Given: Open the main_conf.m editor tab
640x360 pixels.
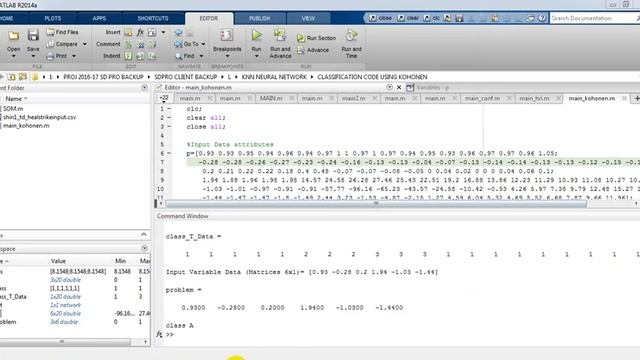Looking at the screenshot, I should (x=482, y=98).
